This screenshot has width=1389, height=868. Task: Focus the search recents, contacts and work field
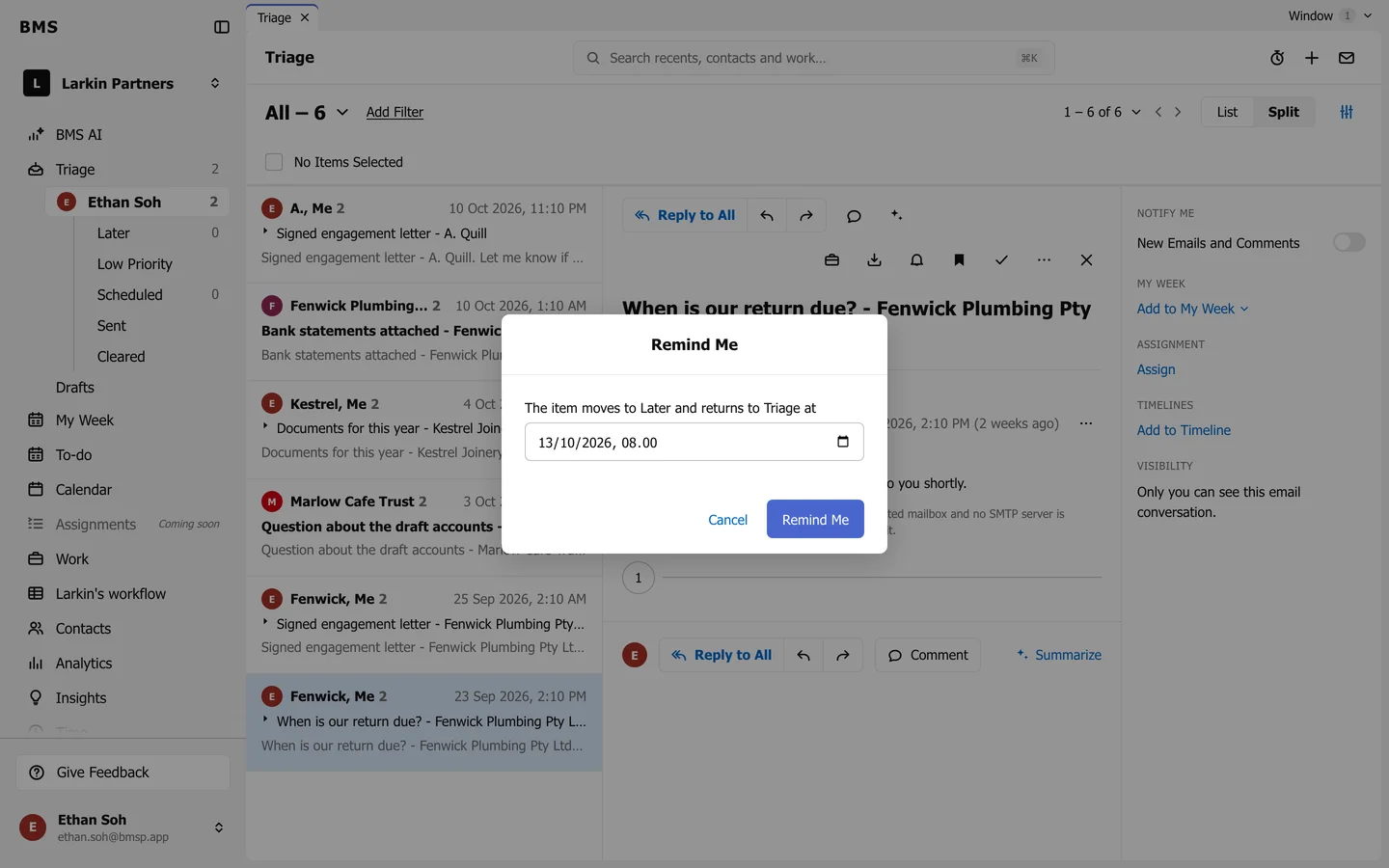click(x=814, y=58)
